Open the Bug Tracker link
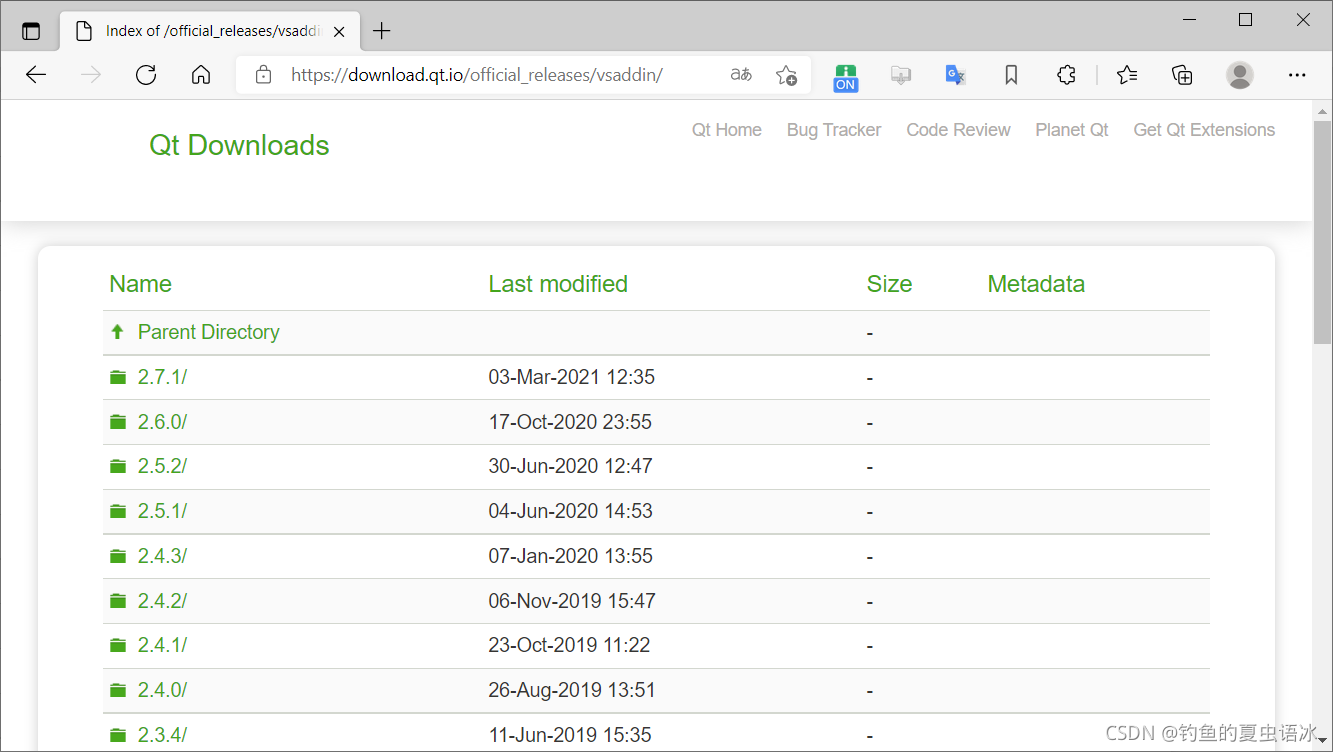Screen dimensions: 1333x752 (834, 130)
